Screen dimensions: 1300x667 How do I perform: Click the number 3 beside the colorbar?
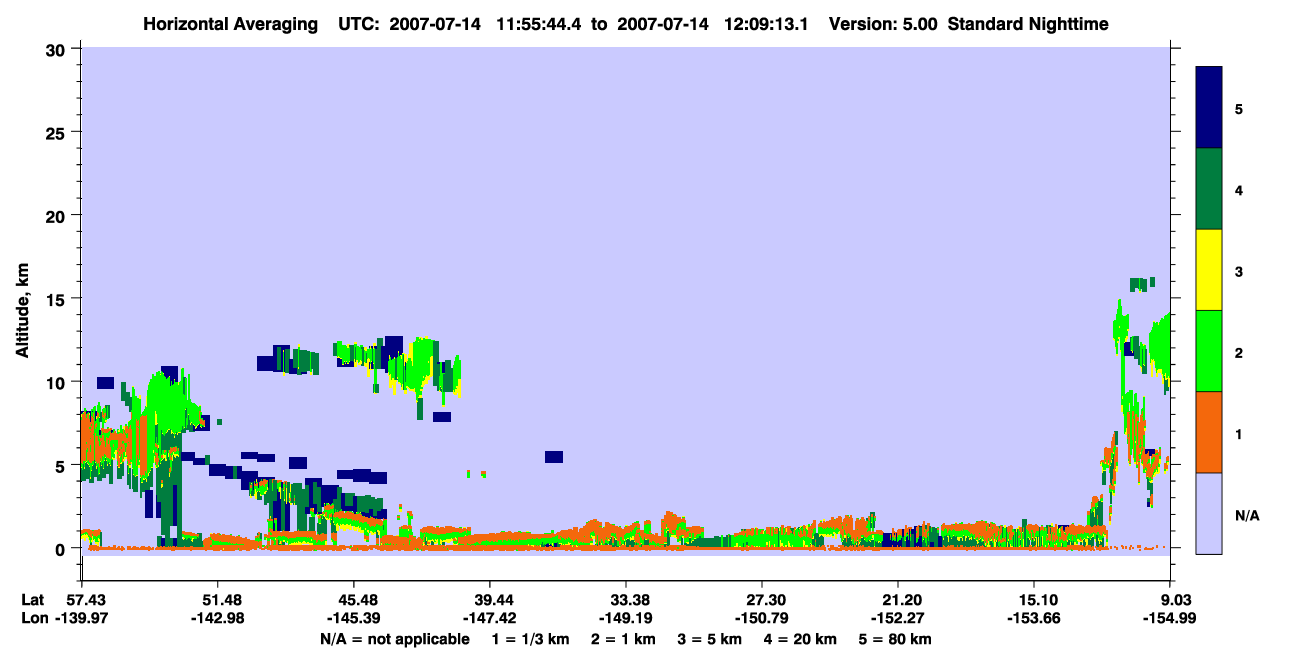point(1238,271)
